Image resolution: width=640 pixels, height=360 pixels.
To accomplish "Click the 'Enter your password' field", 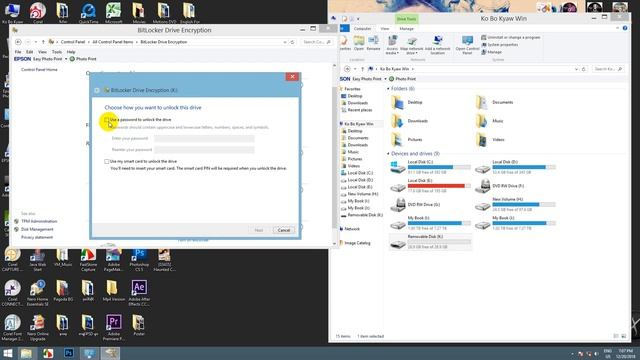I will 204,139.
